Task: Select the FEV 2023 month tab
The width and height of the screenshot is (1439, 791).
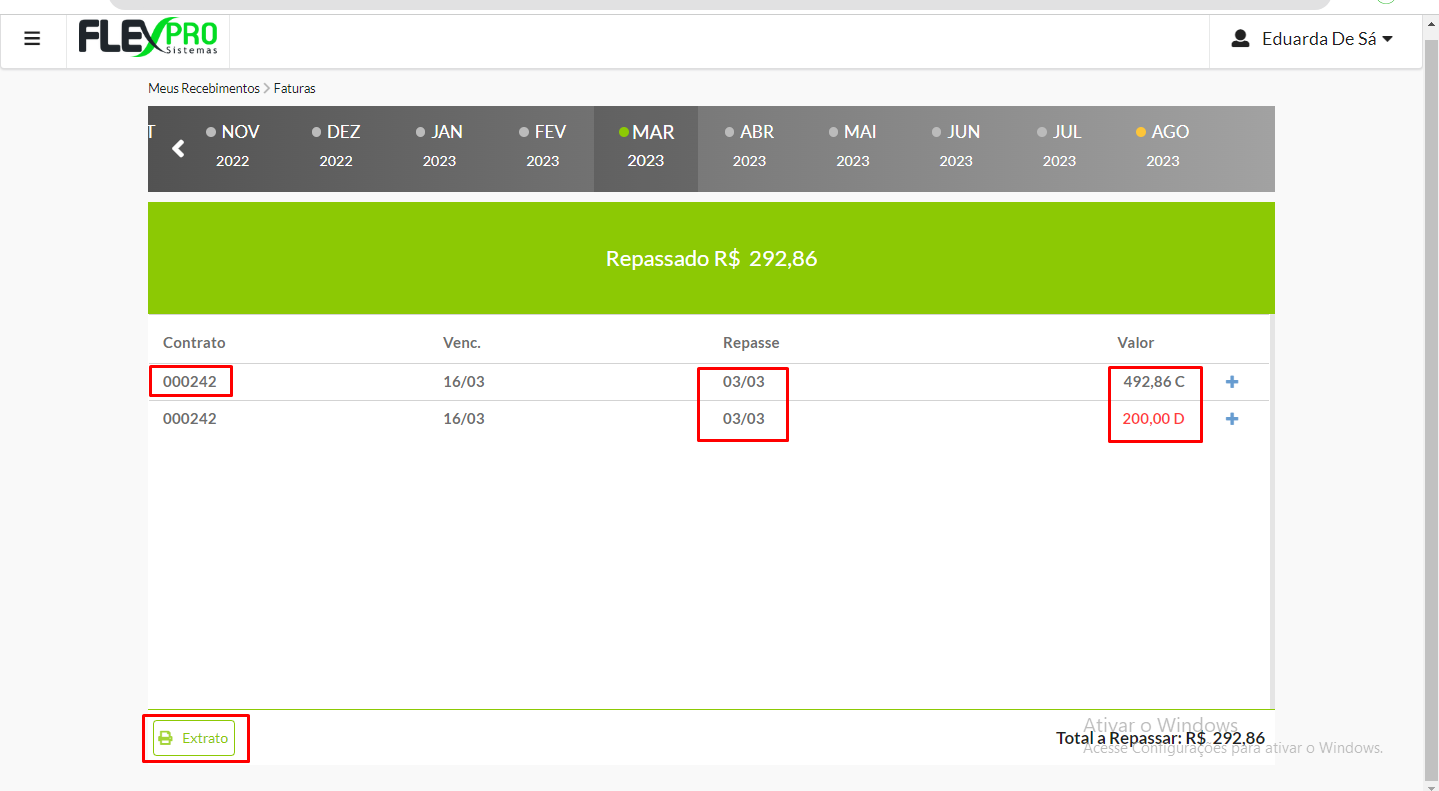Action: tap(543, 146)
